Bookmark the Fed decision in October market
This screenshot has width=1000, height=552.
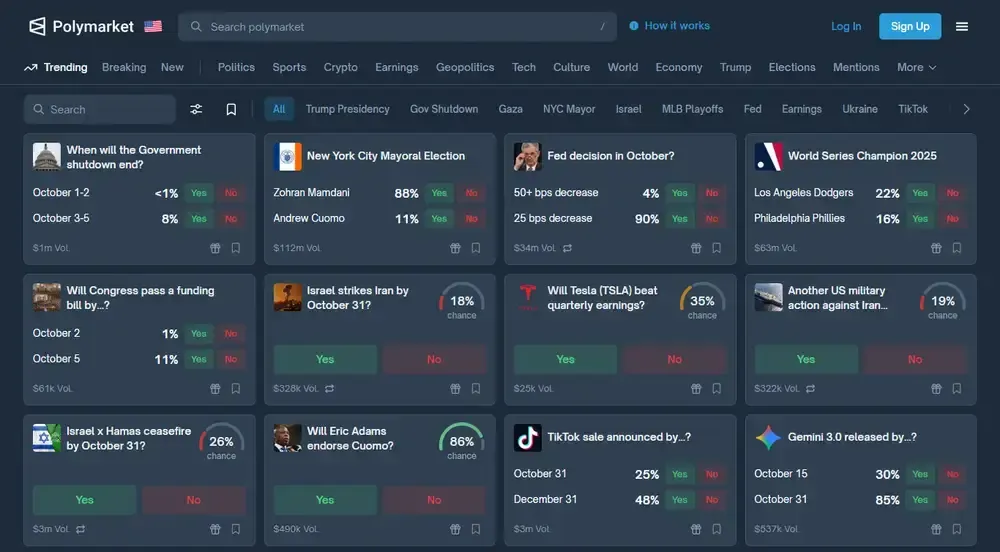coord(716,248)
